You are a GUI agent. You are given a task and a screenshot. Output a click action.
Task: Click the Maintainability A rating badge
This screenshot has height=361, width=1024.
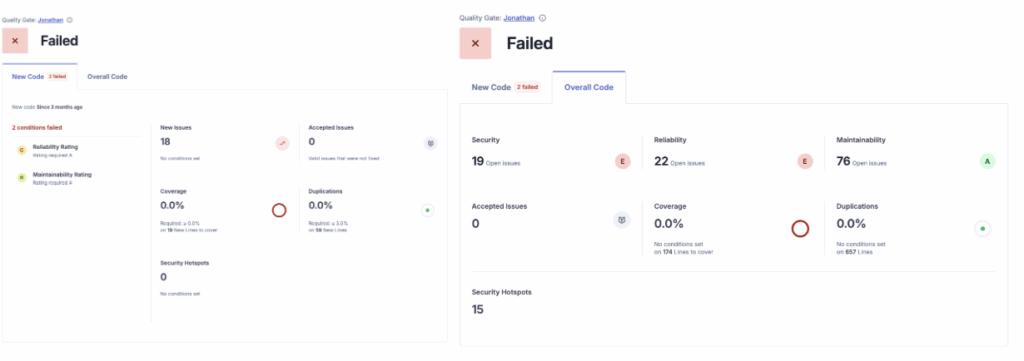coord(987,161)
